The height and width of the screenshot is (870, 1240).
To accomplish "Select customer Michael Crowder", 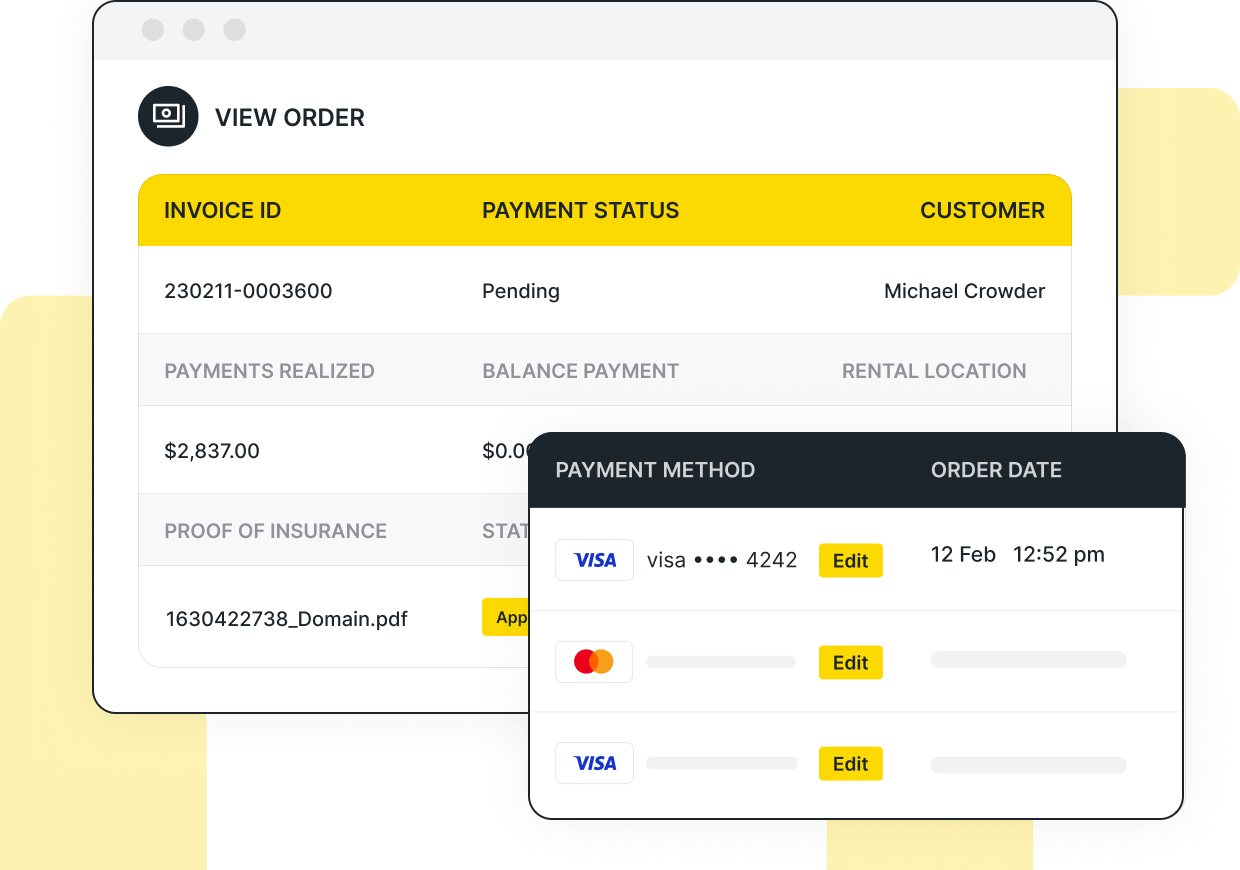I will pyautogui.click(x=964, y=291).
